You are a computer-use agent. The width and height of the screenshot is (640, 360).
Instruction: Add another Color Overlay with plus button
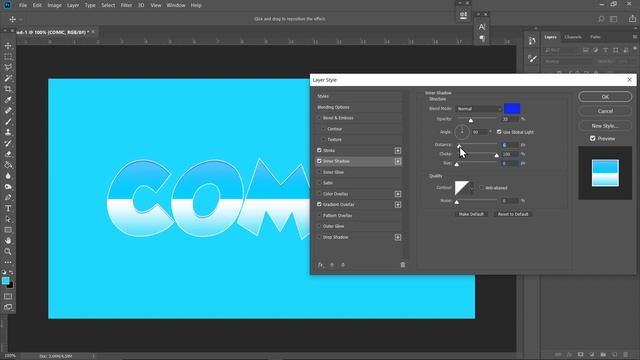[398, 194]
